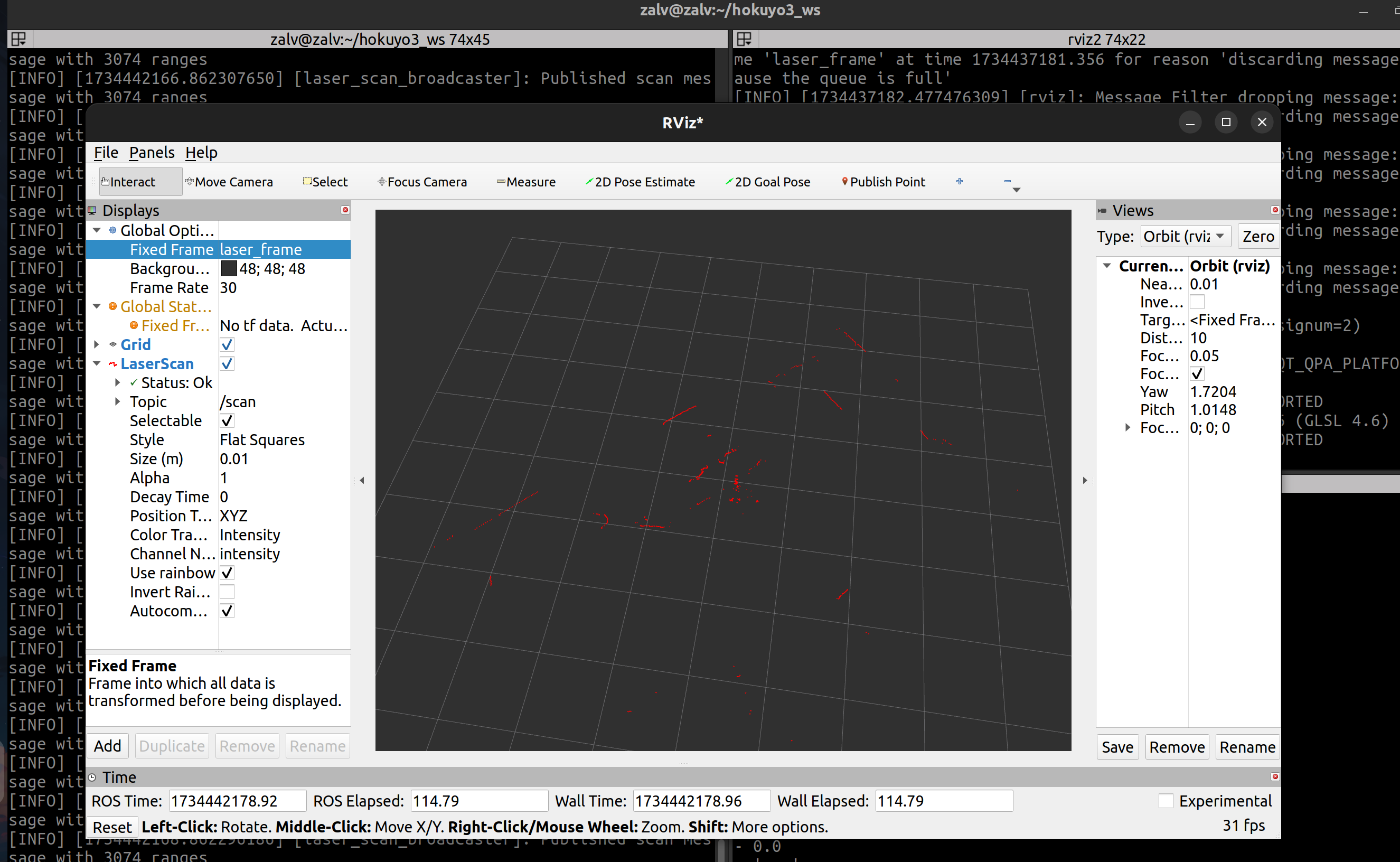Open the File menu
This screenshot has width=1400, height=862.
tap(106, 153)
